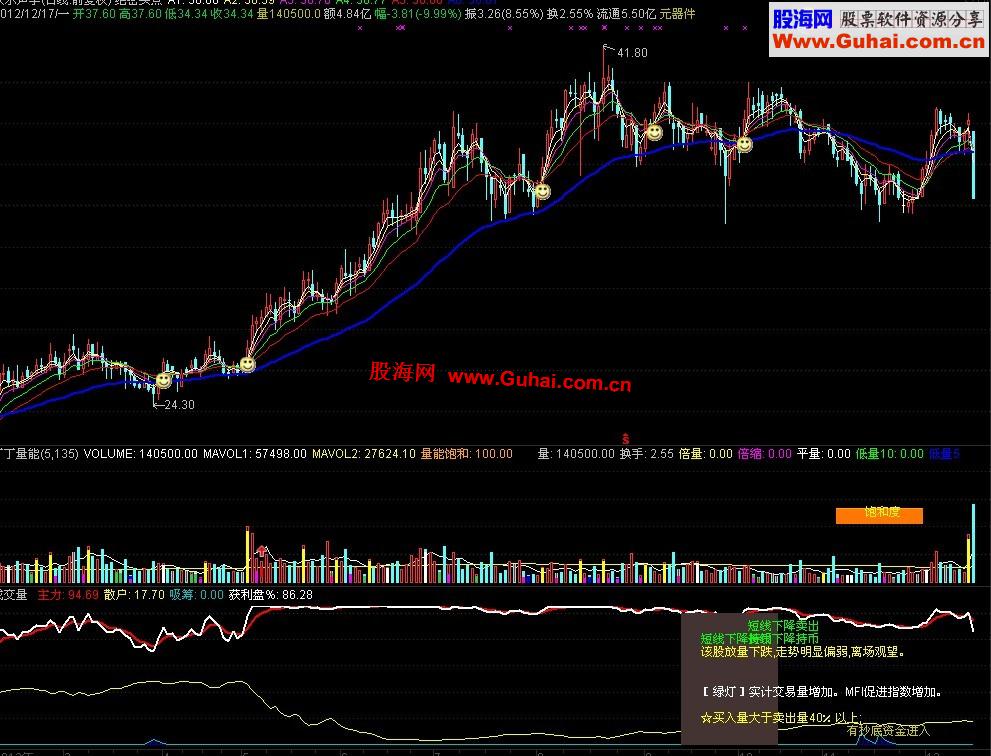Click the 低34.34 low price value
The width and height of the screenshot is (991, 756).
186,13
